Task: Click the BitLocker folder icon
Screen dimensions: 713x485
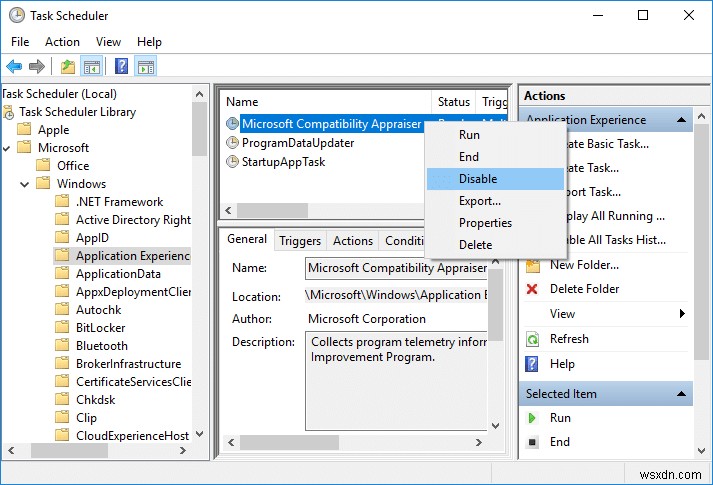Action: click(x=62, y=327)
